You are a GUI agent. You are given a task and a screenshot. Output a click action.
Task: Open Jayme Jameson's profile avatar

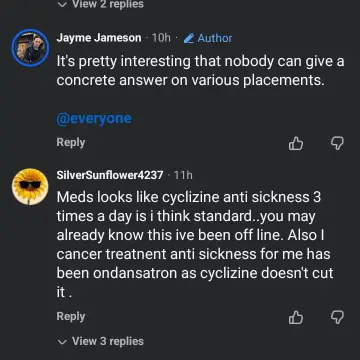(30, 48)
